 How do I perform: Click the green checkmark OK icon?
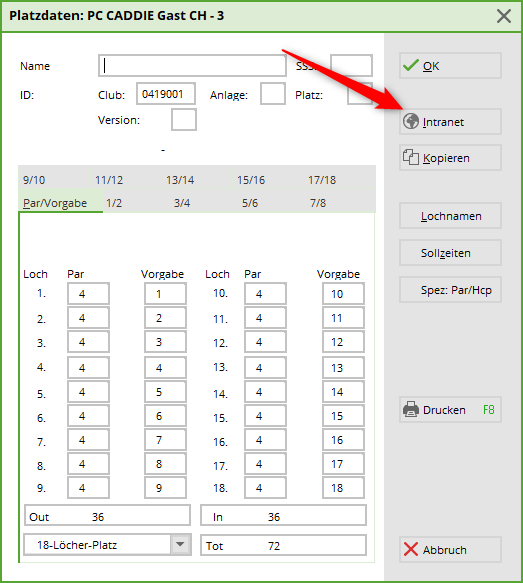(411, 66)
